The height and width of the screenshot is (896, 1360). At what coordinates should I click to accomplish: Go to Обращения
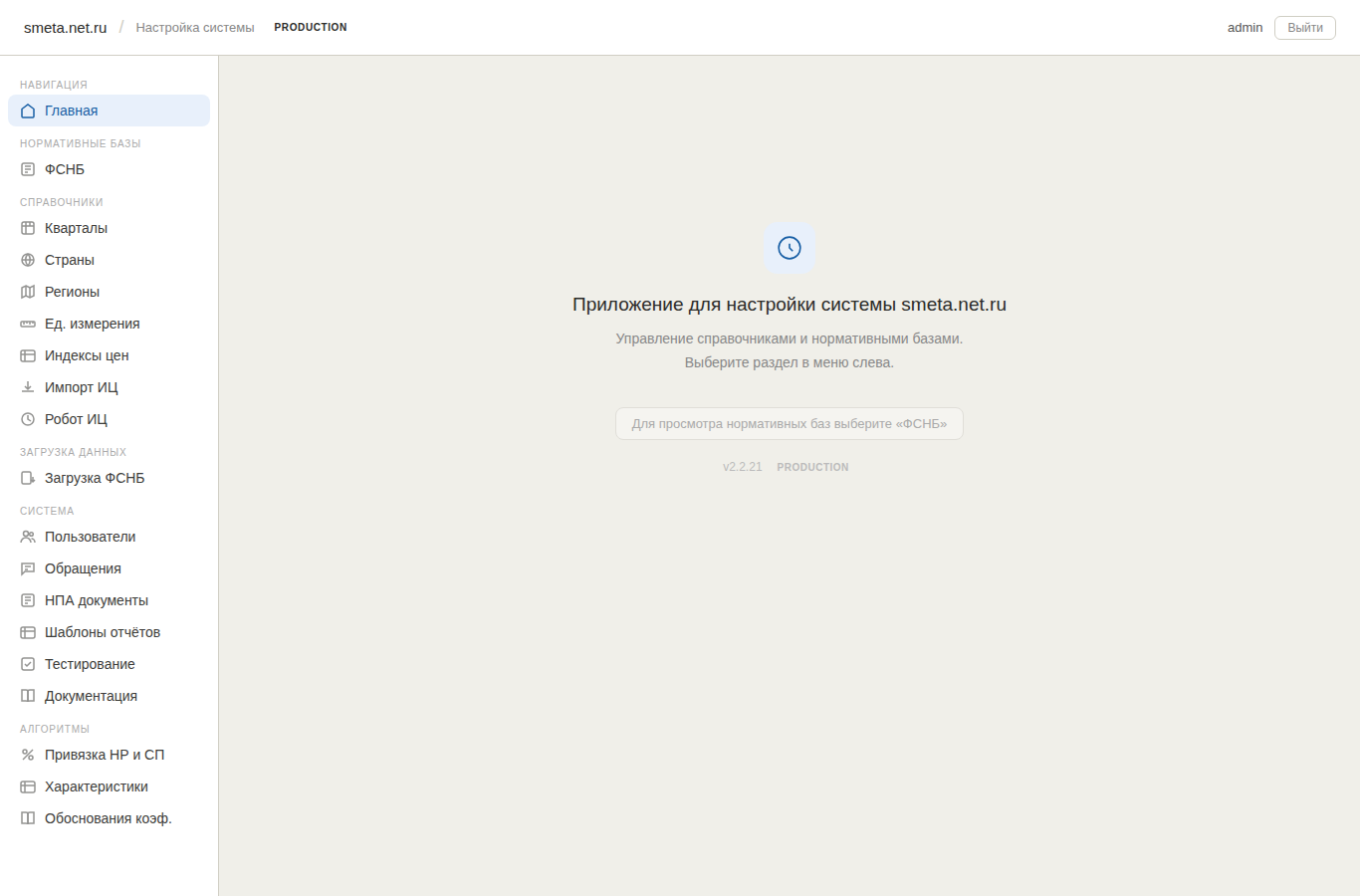tap(109, 568)
